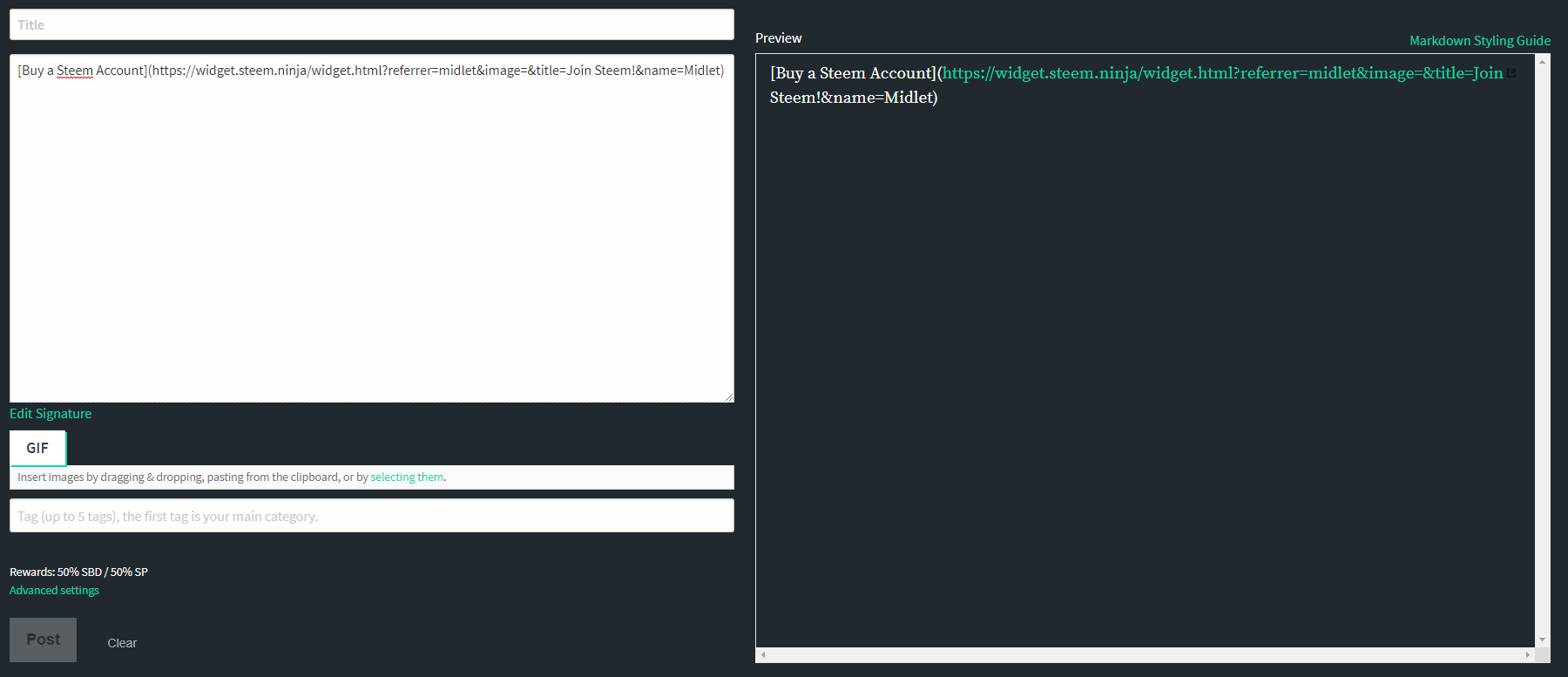
Task: Click the 'selecting them' image upload link
Action: [x=407, y=477]
